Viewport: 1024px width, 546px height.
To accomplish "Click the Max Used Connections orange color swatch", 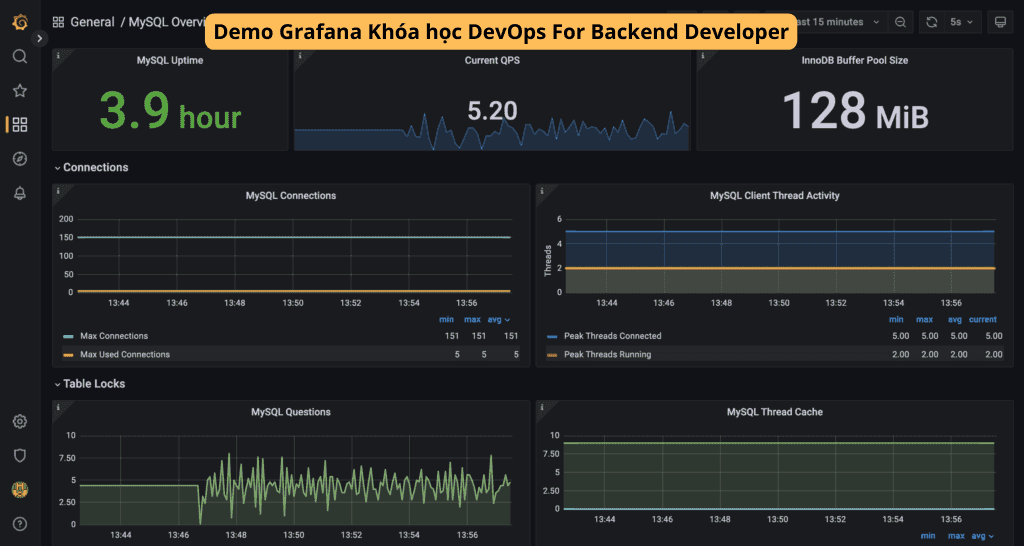I will 68,355.
